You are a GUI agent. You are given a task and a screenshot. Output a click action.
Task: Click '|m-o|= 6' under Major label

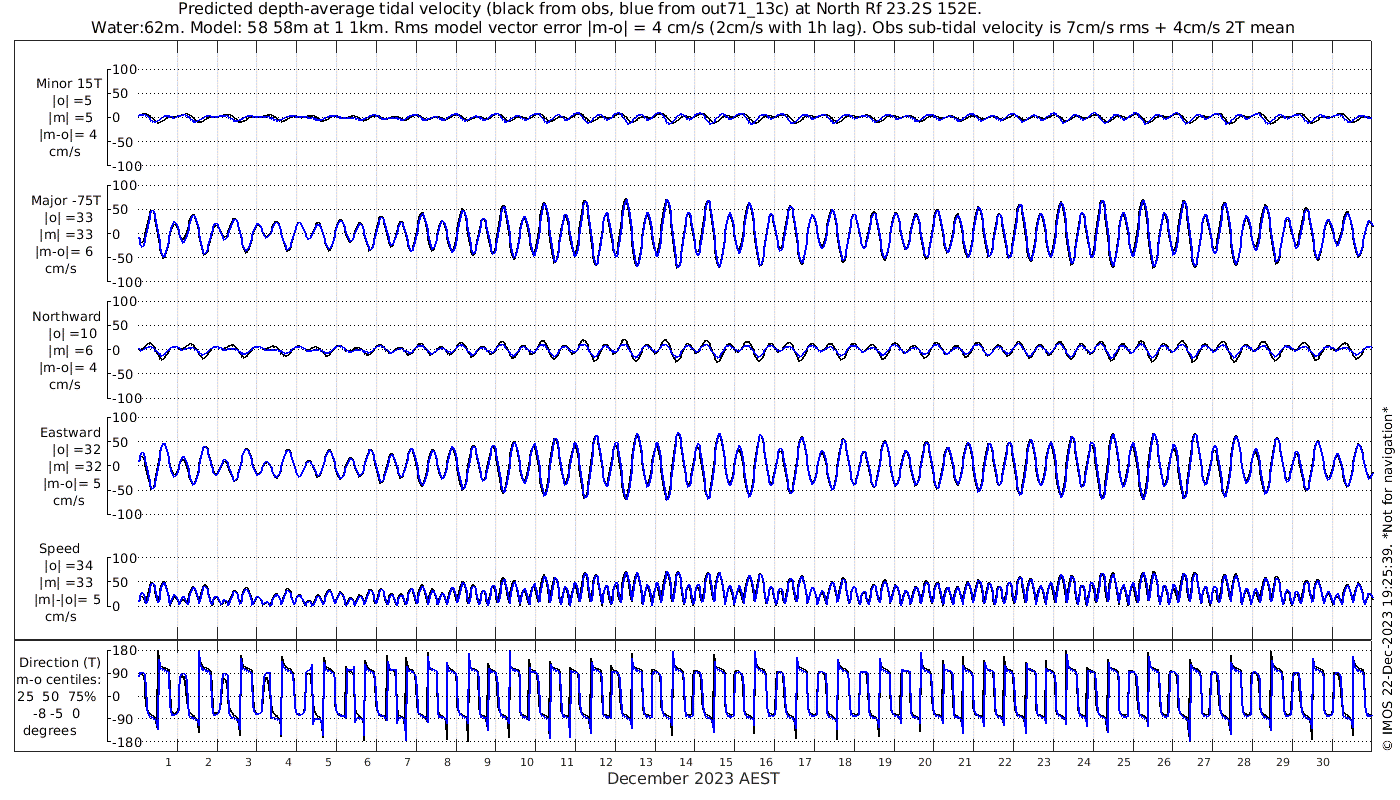[66, 252]
